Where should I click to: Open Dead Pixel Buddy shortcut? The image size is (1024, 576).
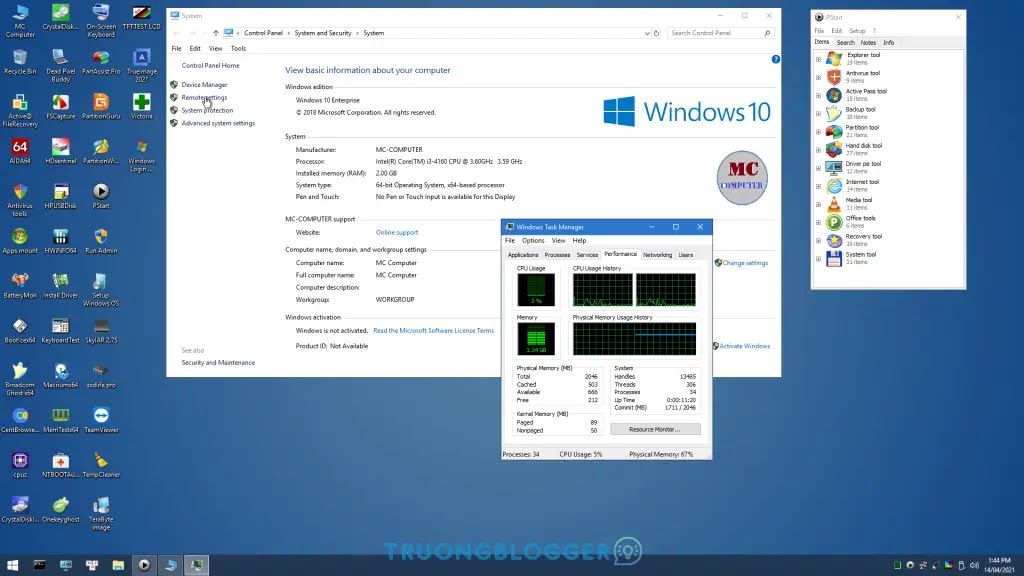[x=61, y=66]
